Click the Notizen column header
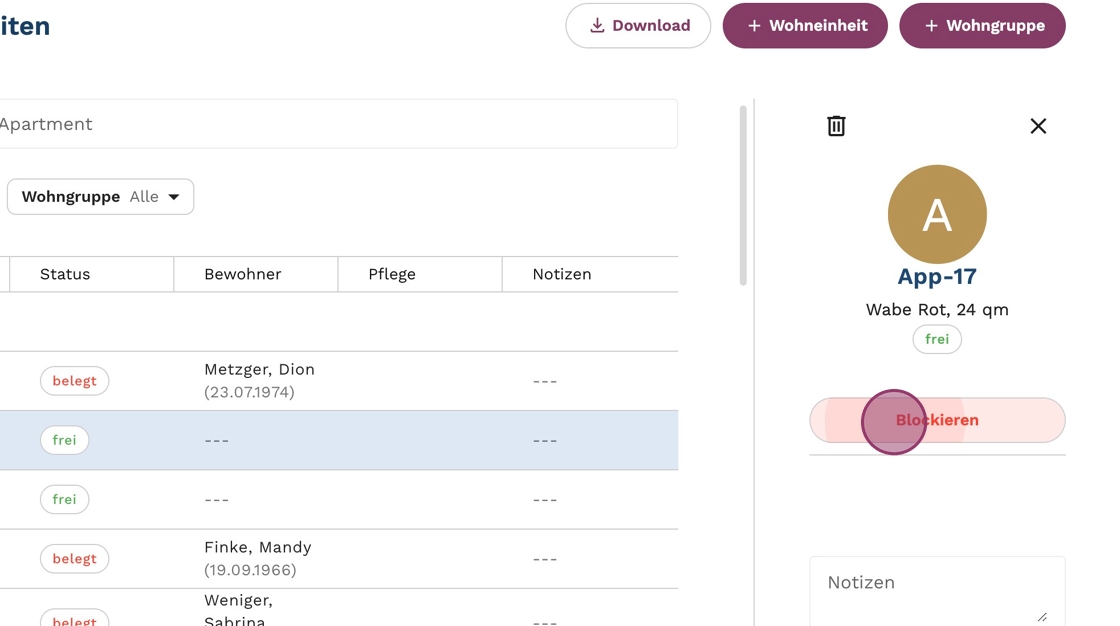This screenshot has width=1120, height=626. click(x=562, y=274)
